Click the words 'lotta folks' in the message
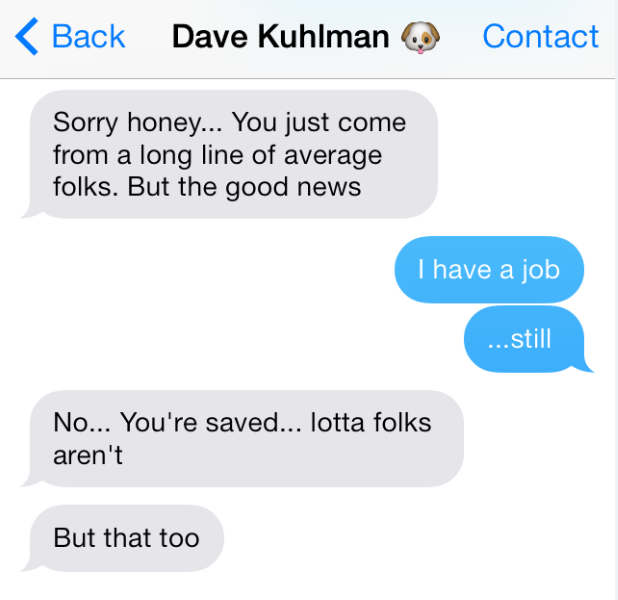The height and width of the screenshot is (600, 618). pyautogui.click(x=370, y=423)
